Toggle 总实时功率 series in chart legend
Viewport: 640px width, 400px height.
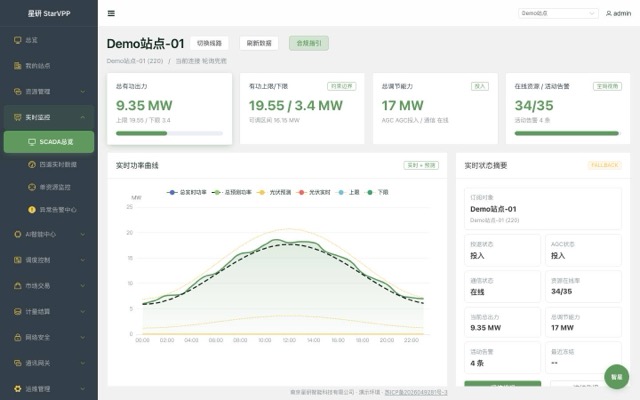(187, 192)
